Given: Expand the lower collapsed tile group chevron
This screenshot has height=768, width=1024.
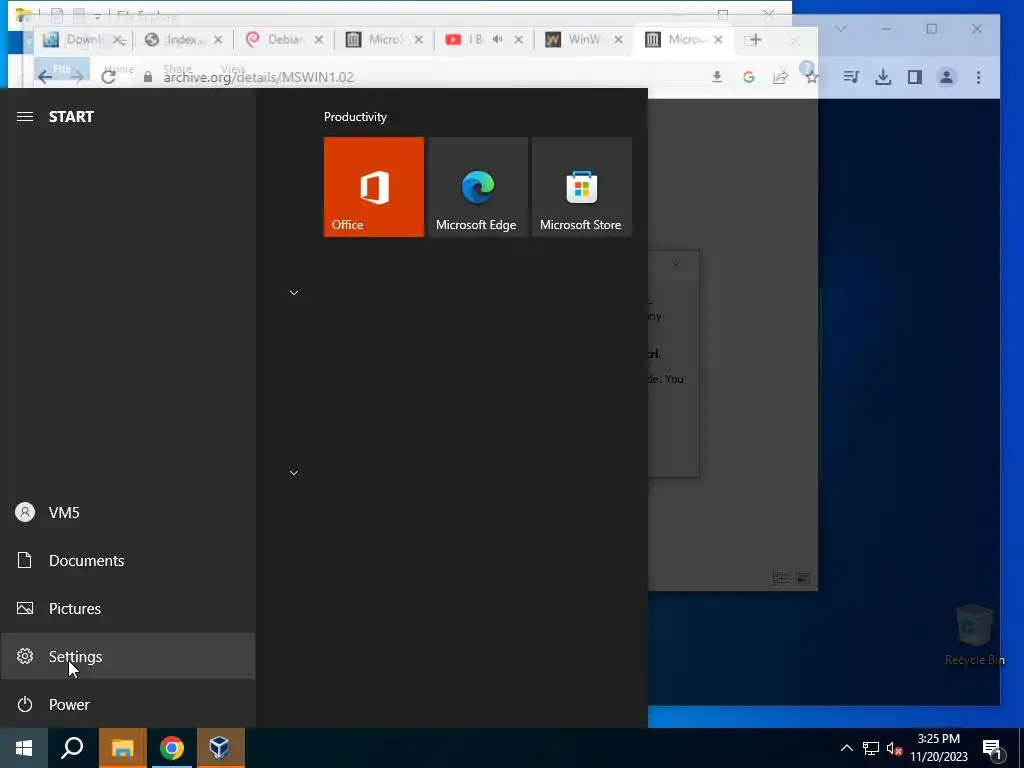Looking at the screenshot, I should click(x=294, y=473).
